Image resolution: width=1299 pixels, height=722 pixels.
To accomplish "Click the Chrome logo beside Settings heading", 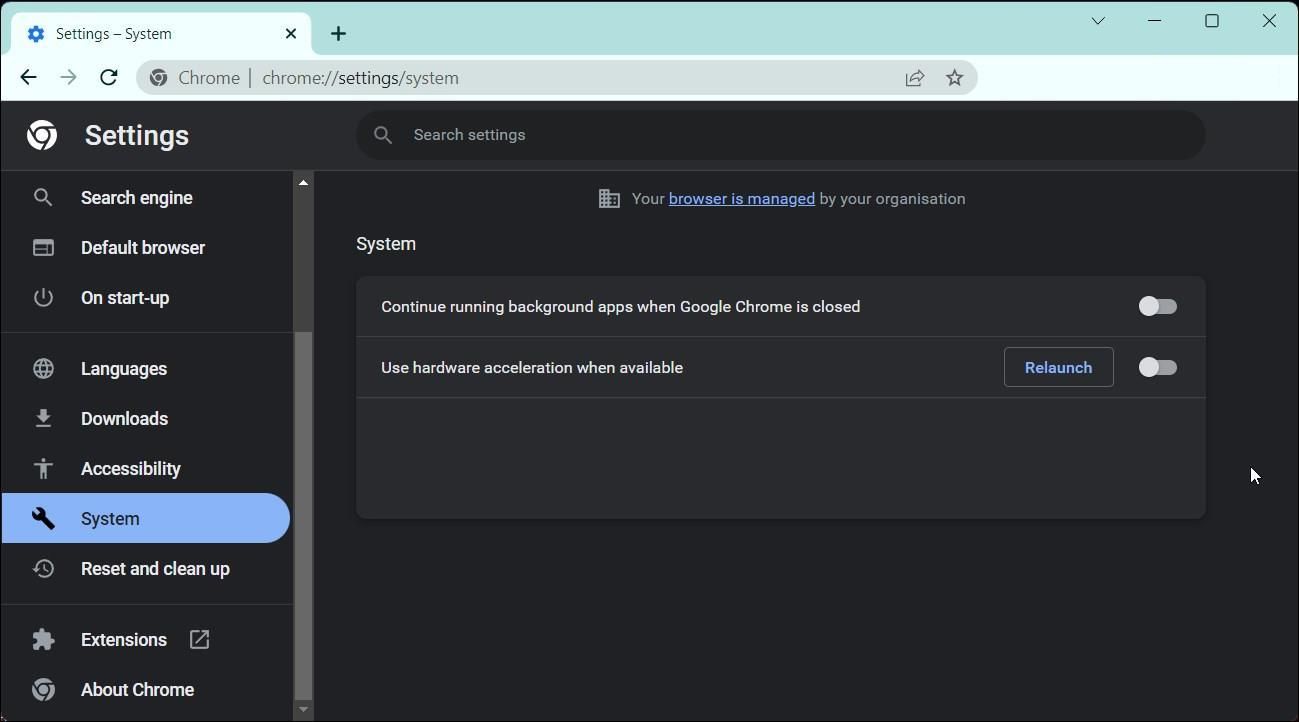I will [x=42, y=134].
